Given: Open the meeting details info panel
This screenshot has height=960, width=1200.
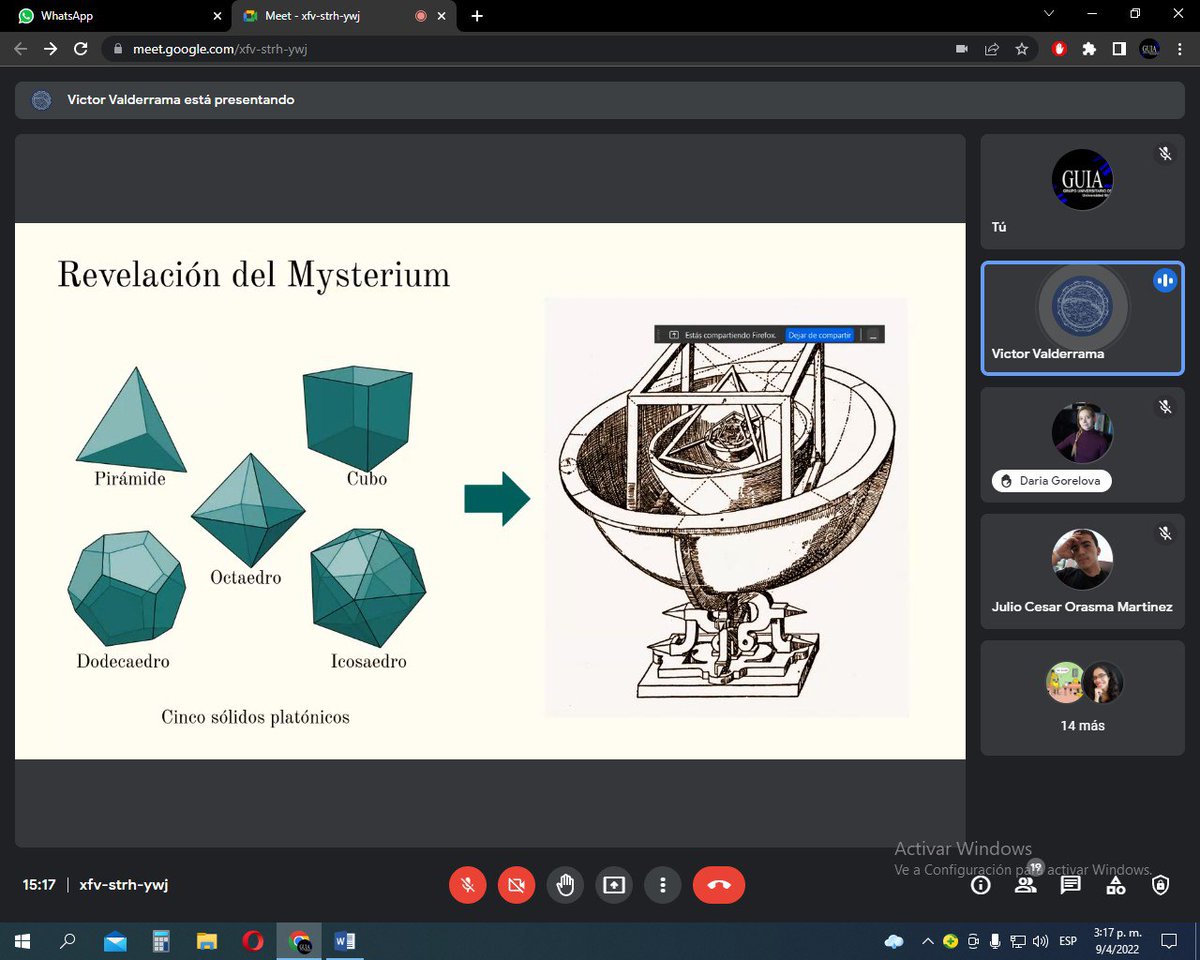Looking at the screenshot, I should 980,885.
